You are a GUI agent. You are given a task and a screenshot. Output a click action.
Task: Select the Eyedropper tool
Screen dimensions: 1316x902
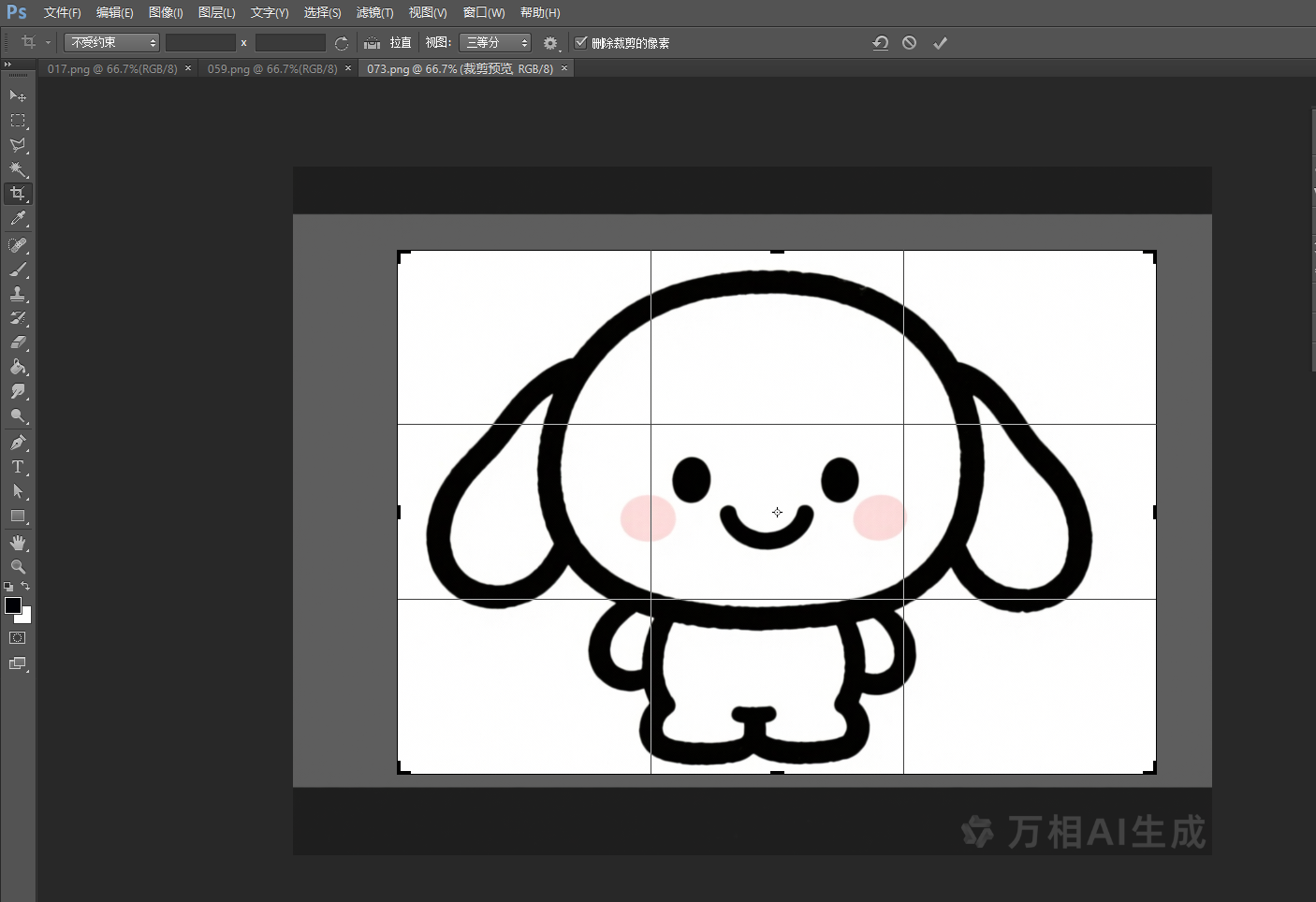pyautogui.click(x=18, y=219)
